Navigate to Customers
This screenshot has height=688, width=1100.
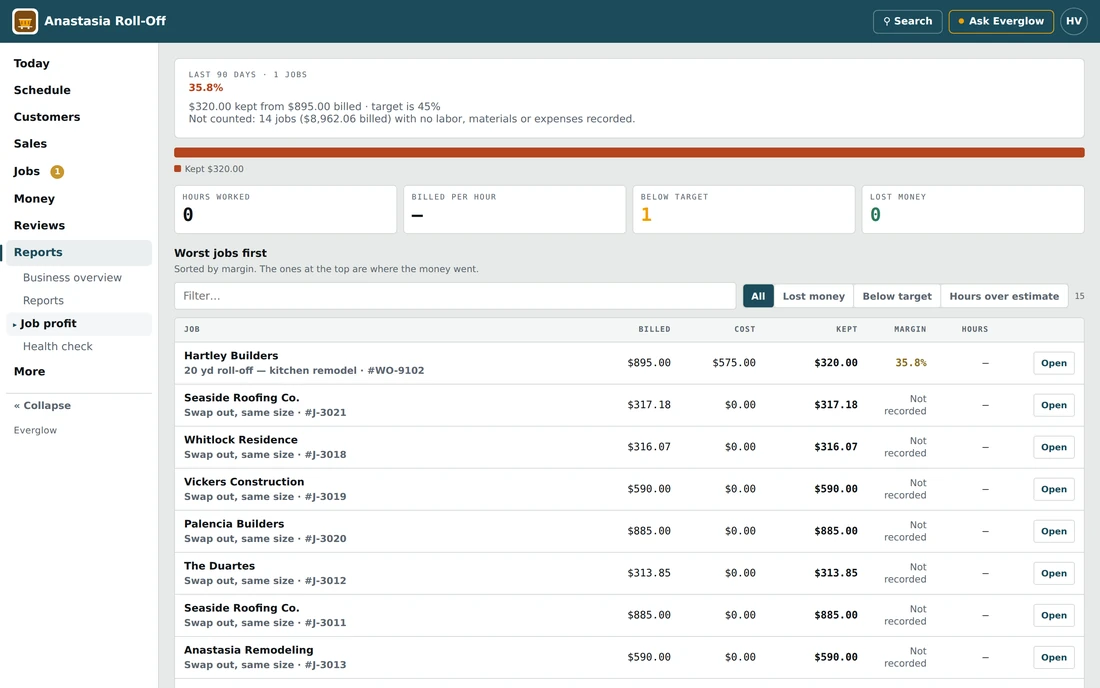(x=47, y=116)
